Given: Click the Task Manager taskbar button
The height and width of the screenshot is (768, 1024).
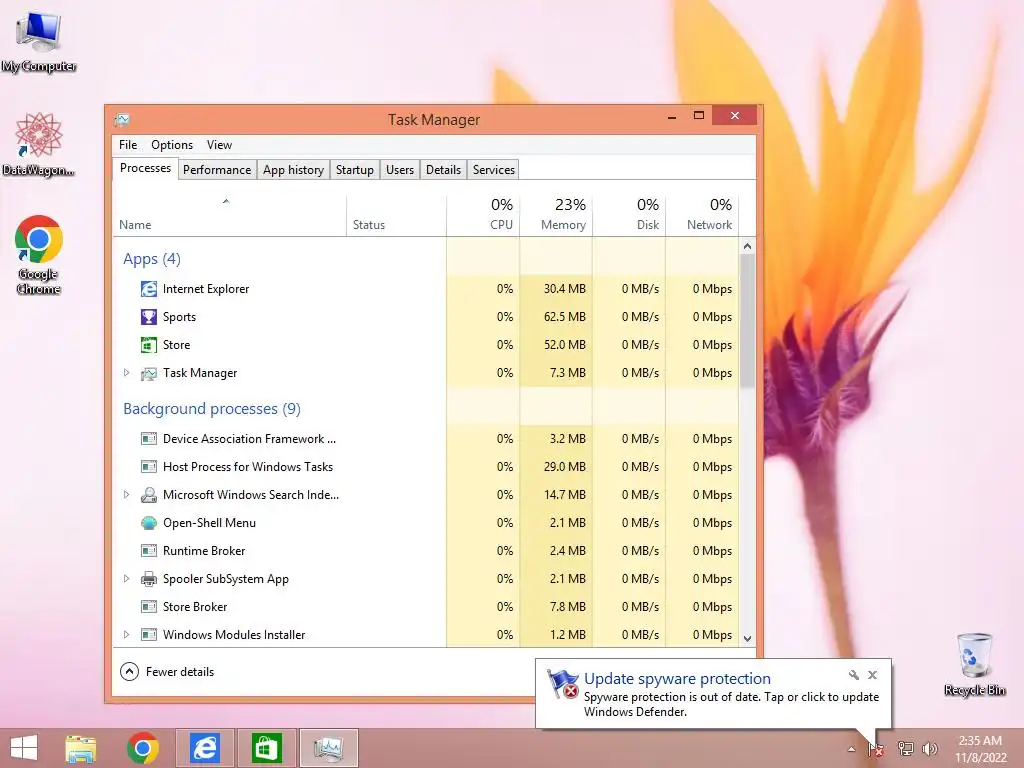Looking at the screenshot, I should click(x=328, y=748).
